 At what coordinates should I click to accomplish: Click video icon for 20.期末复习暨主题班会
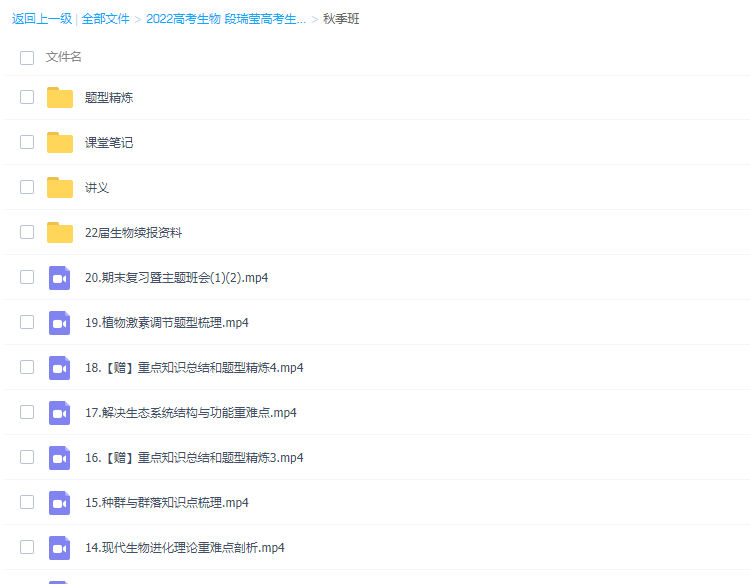(60, 278)
